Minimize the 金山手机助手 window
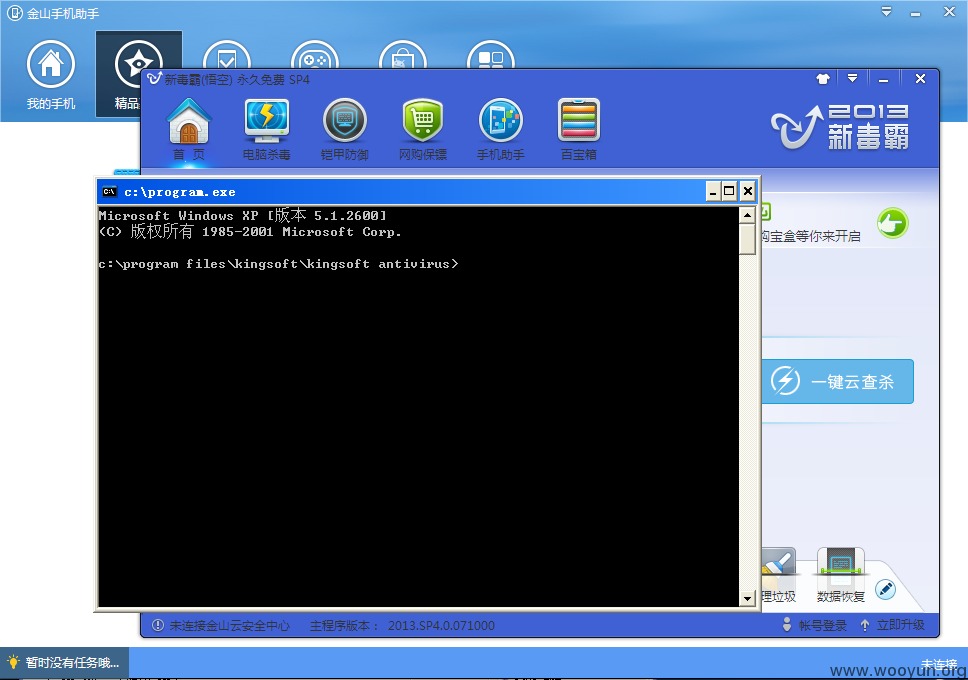 click(916, 12)
